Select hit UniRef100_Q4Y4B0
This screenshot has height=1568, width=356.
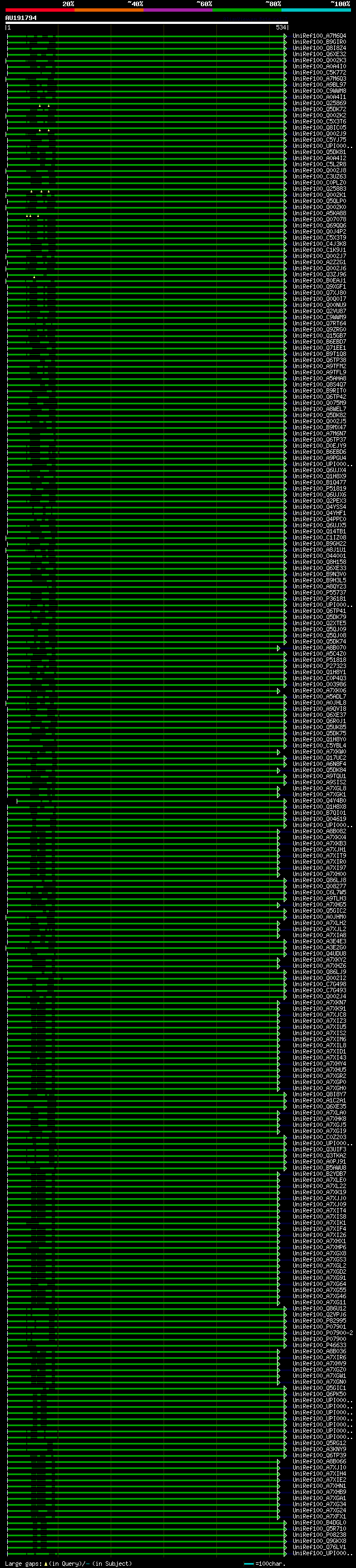pos(319,801)
